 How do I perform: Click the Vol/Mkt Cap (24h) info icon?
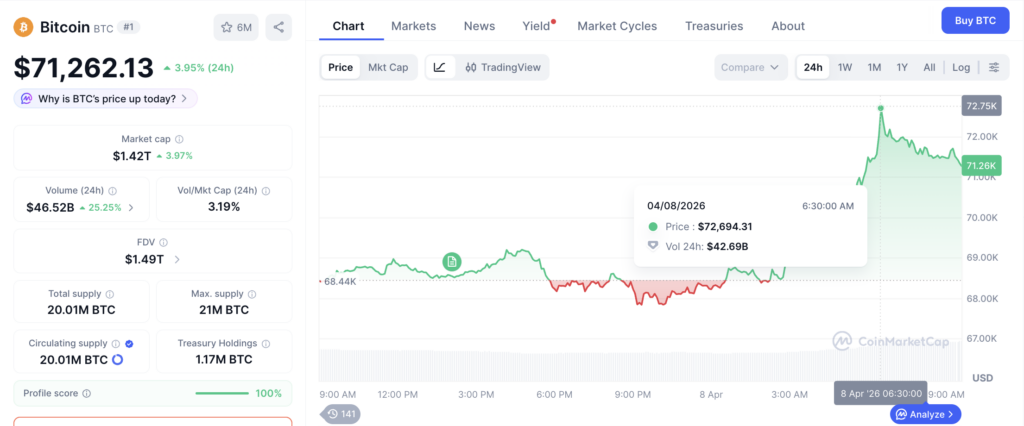(x=266, y=191)
